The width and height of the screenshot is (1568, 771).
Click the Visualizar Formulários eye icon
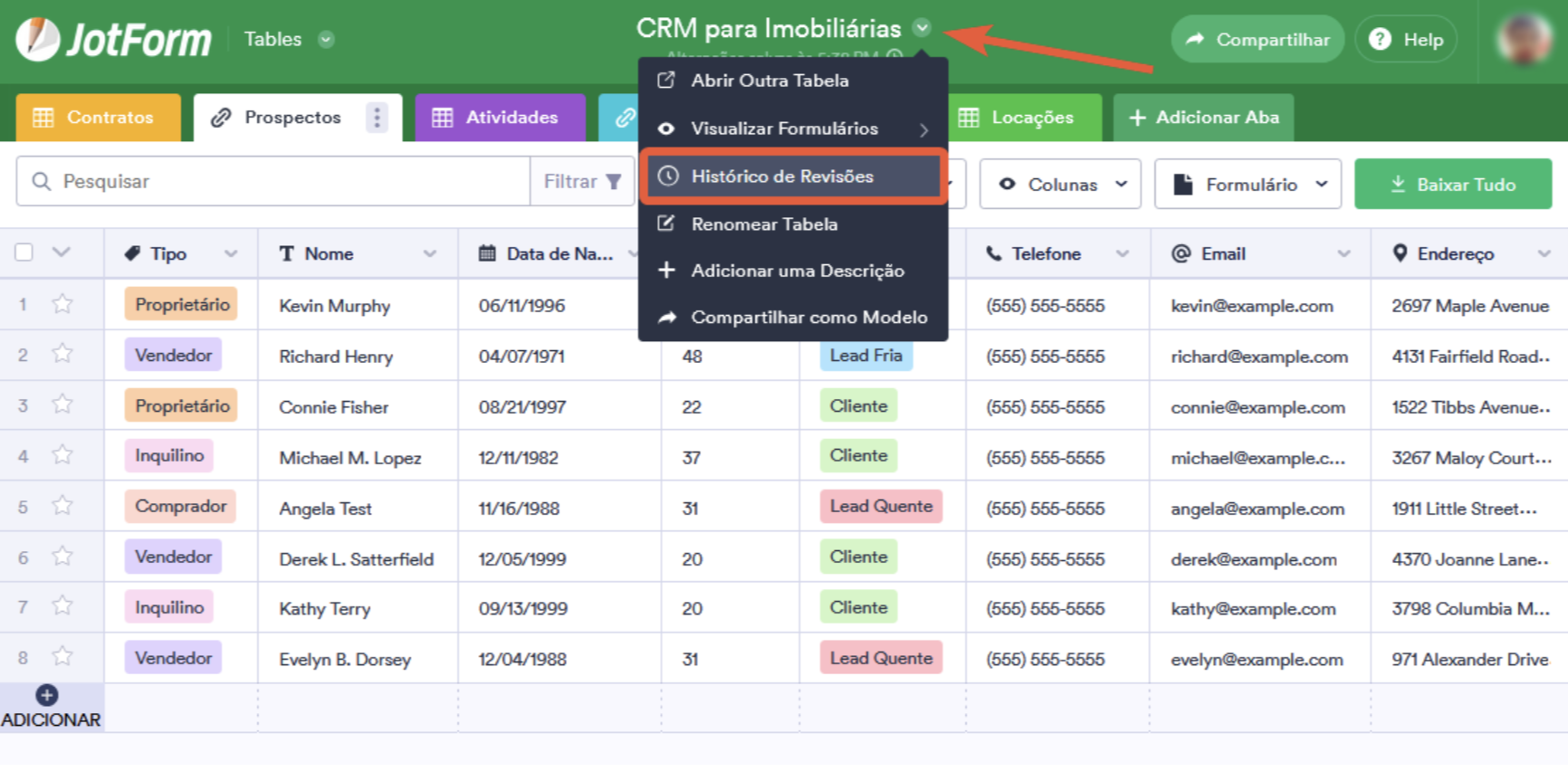(x=666, y=128)
